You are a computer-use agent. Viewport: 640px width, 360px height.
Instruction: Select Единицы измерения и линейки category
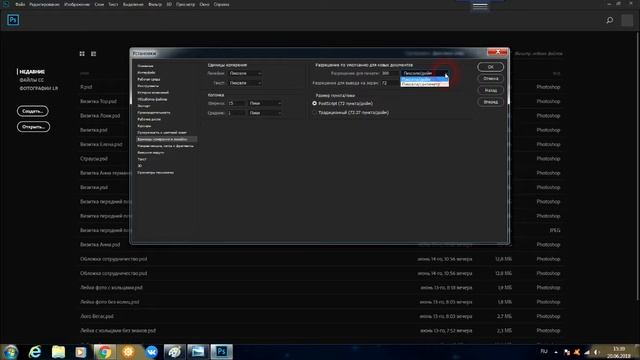tap(167, 139)
